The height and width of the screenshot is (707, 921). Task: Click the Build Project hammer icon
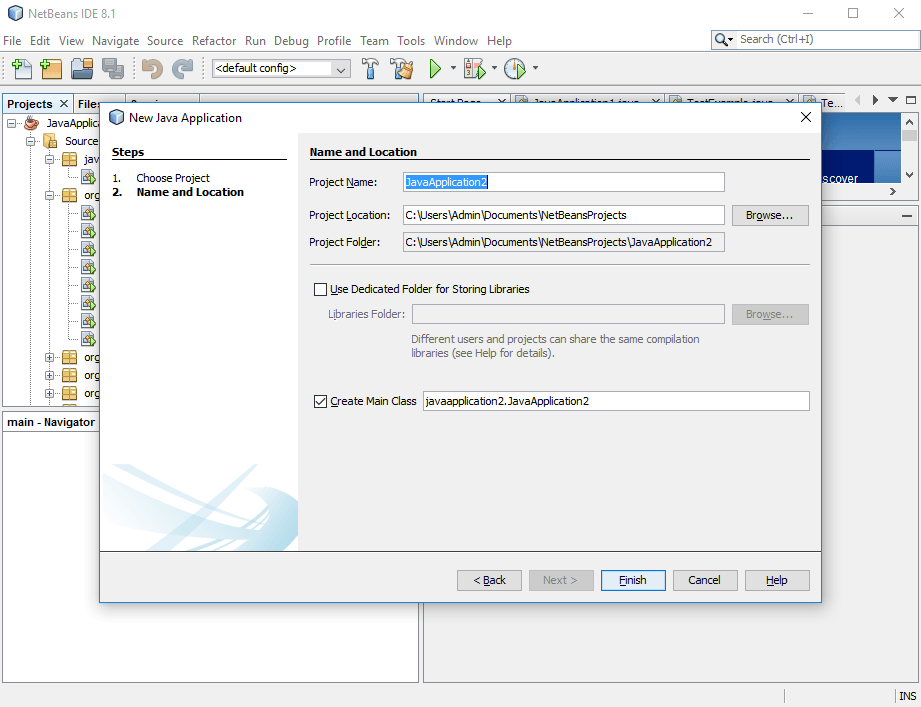(x=370, y=69)
